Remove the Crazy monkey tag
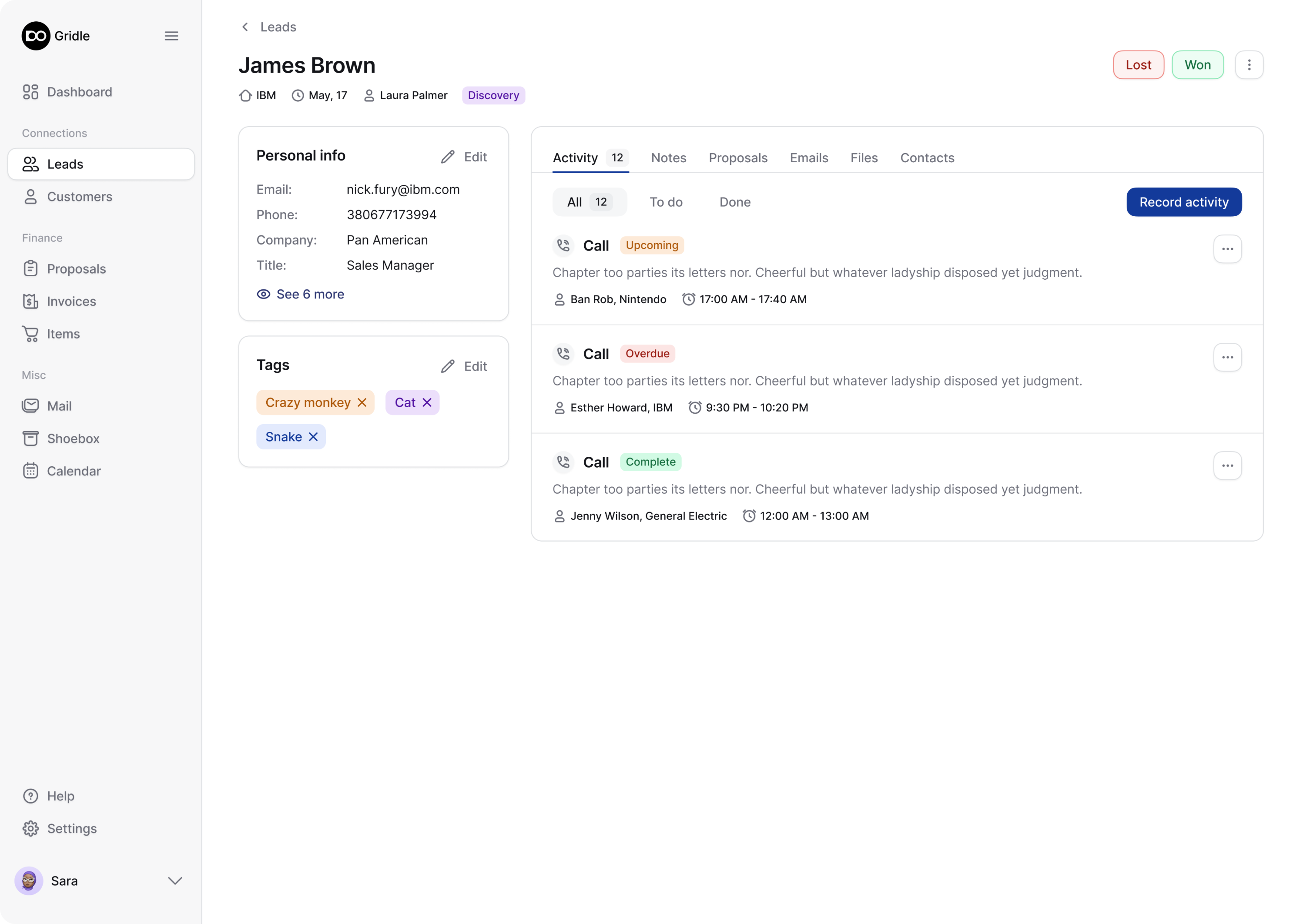Image resolution: width=1300 pixels, height=924 pixels. pos(362,403)
